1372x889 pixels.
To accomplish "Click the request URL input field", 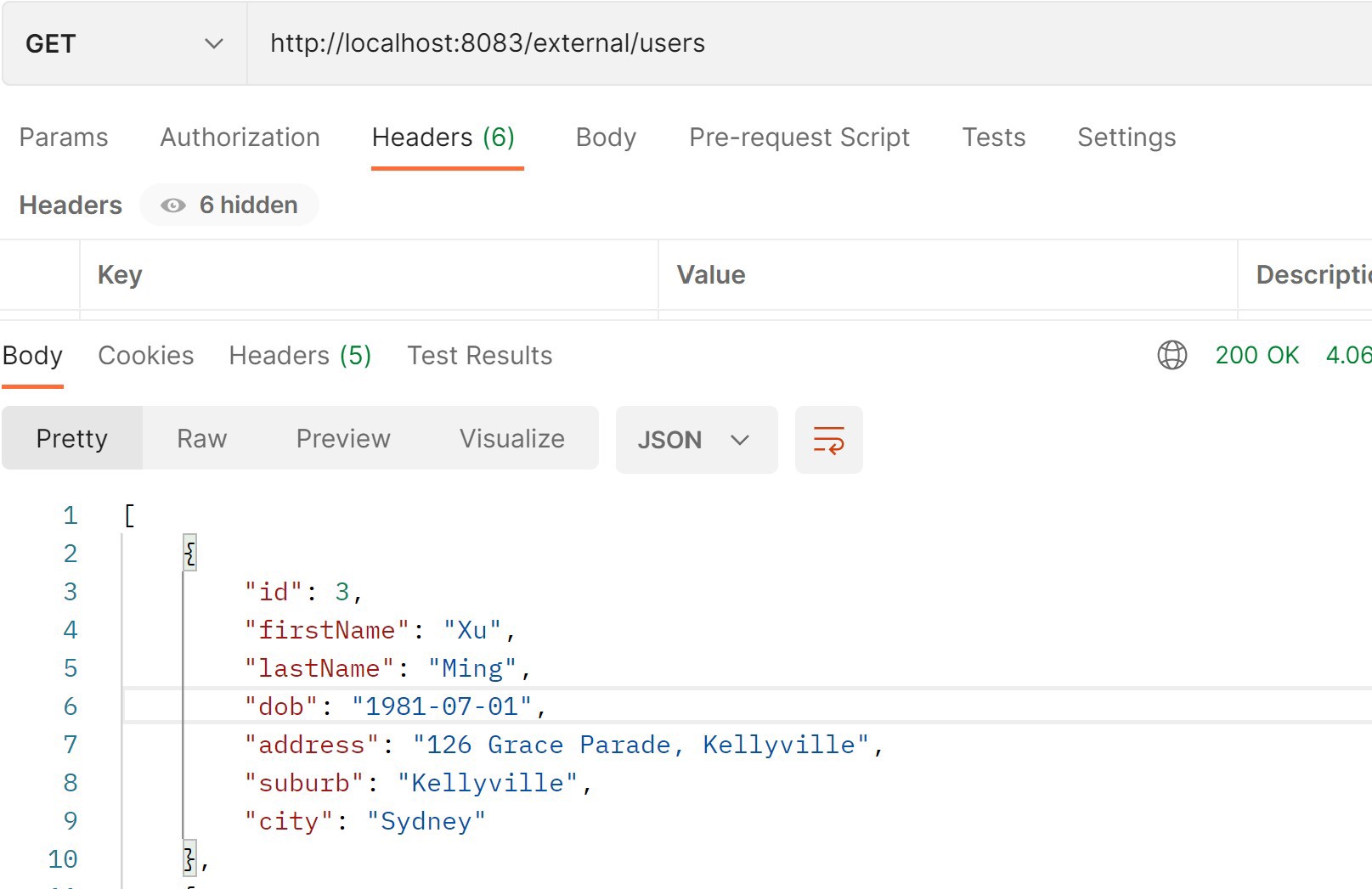I will tap(810, 43).
